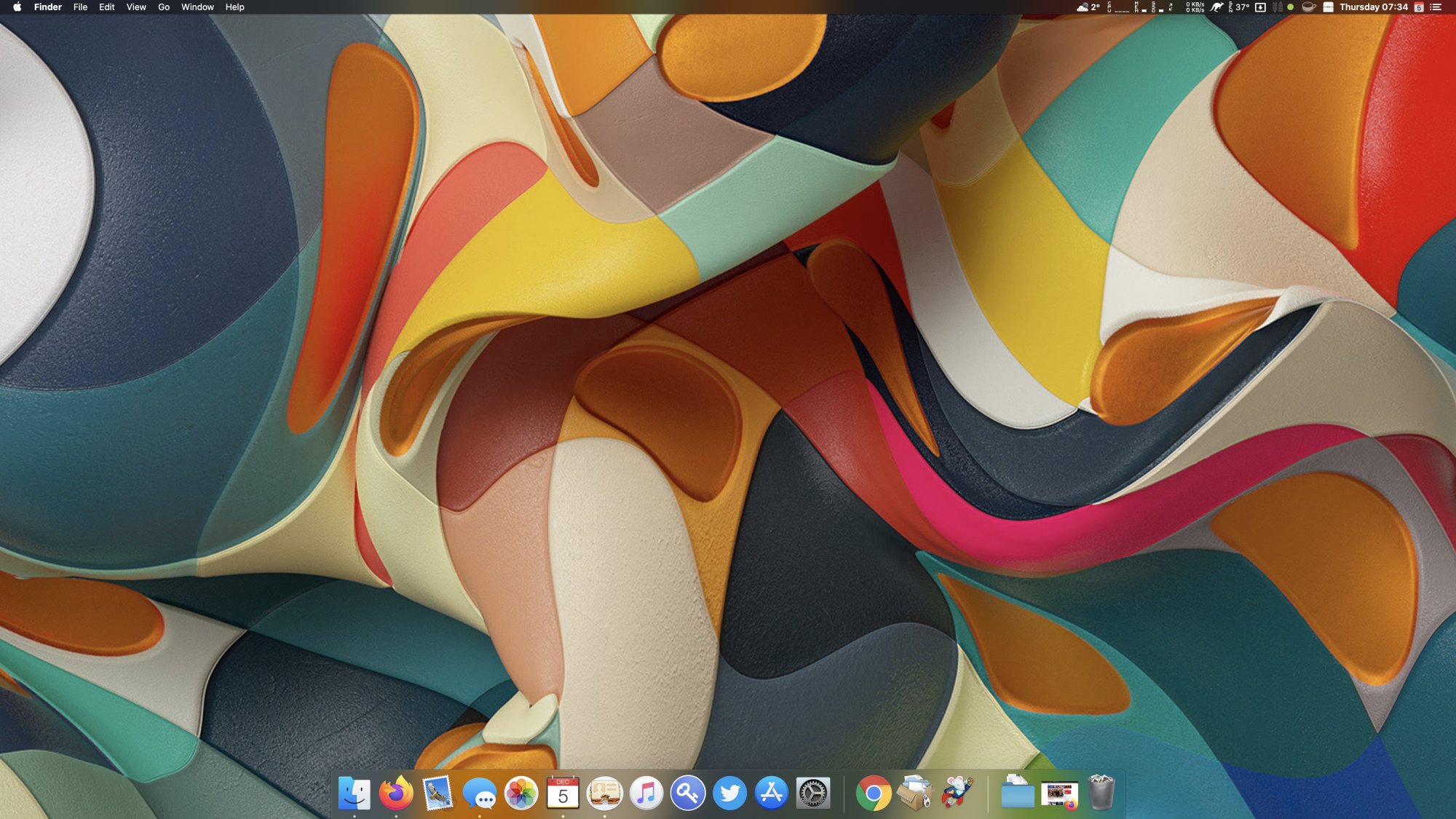The height and width of the screenshot is (819, 1456).
Task: Open the Apple menu
Action: click(x=17, y=7)
